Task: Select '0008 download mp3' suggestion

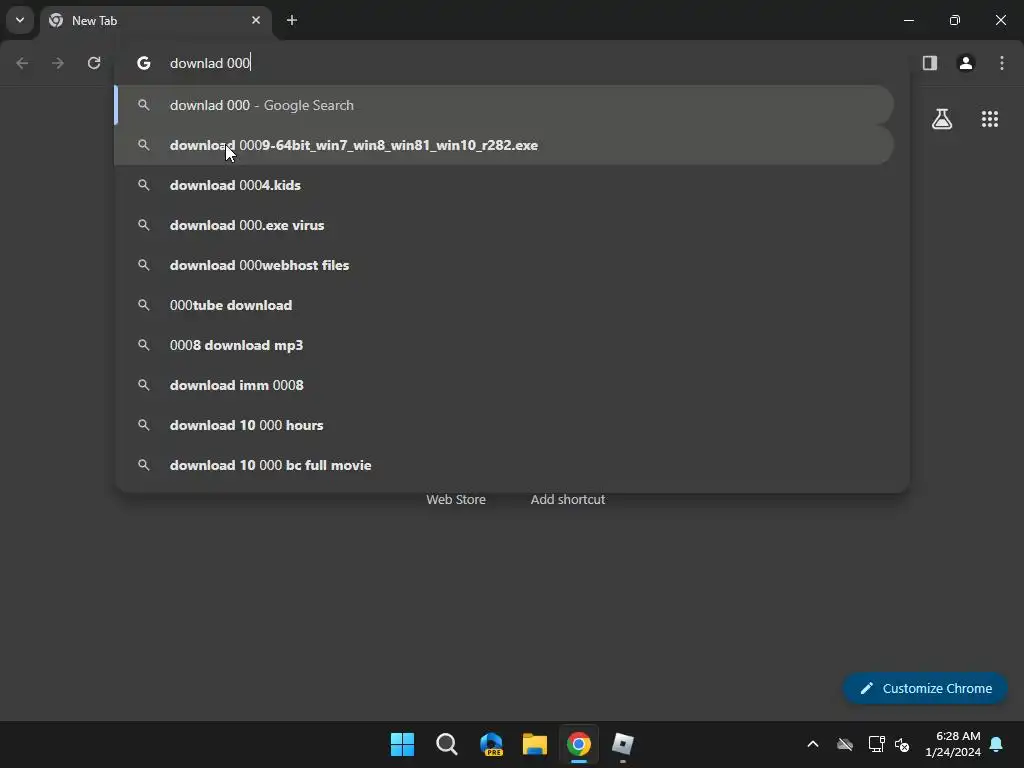Action: (504, 345)
